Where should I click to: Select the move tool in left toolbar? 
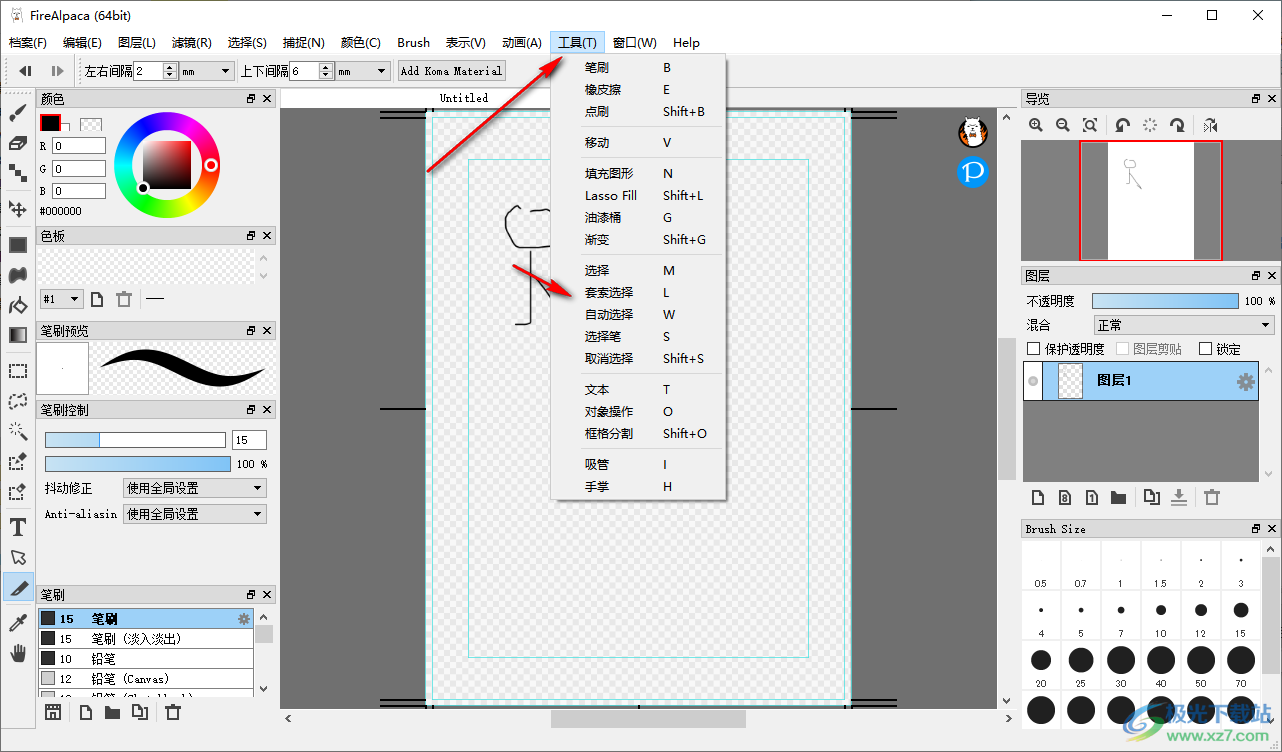[x=17, y=209]
